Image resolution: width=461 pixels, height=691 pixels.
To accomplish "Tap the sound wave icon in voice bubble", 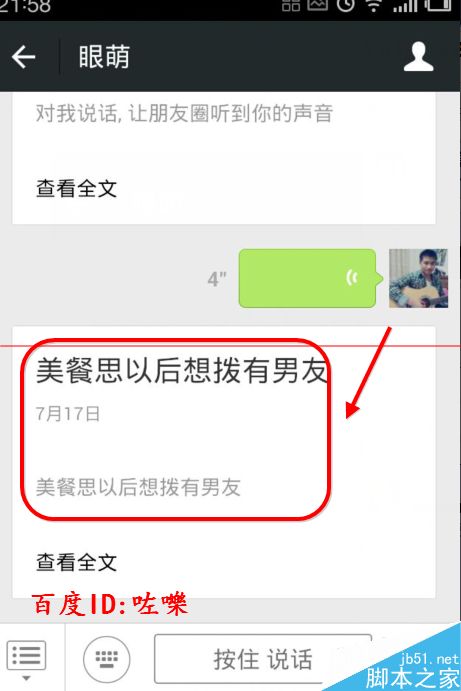I will (351, 278).
